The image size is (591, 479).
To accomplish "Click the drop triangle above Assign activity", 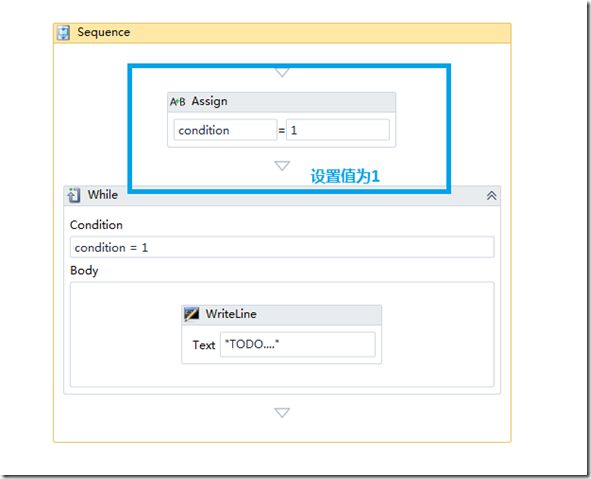I will point(282,72).
